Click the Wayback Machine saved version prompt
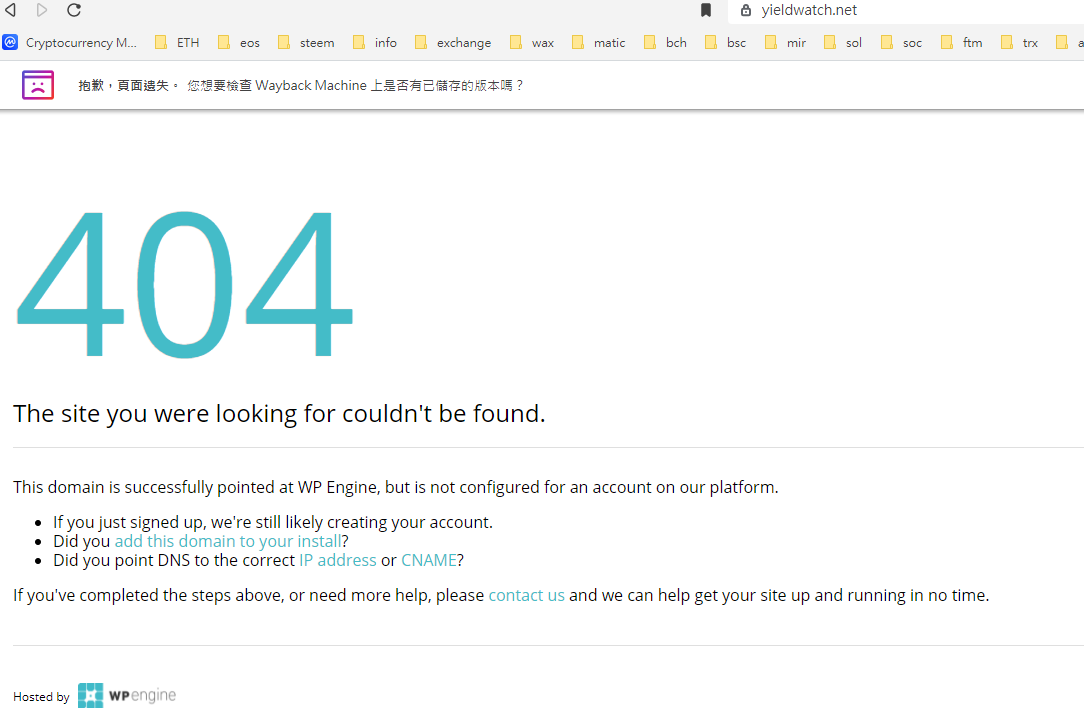Screen dimensions: 1084x725 pyautogui.click(x=355, y=85)
